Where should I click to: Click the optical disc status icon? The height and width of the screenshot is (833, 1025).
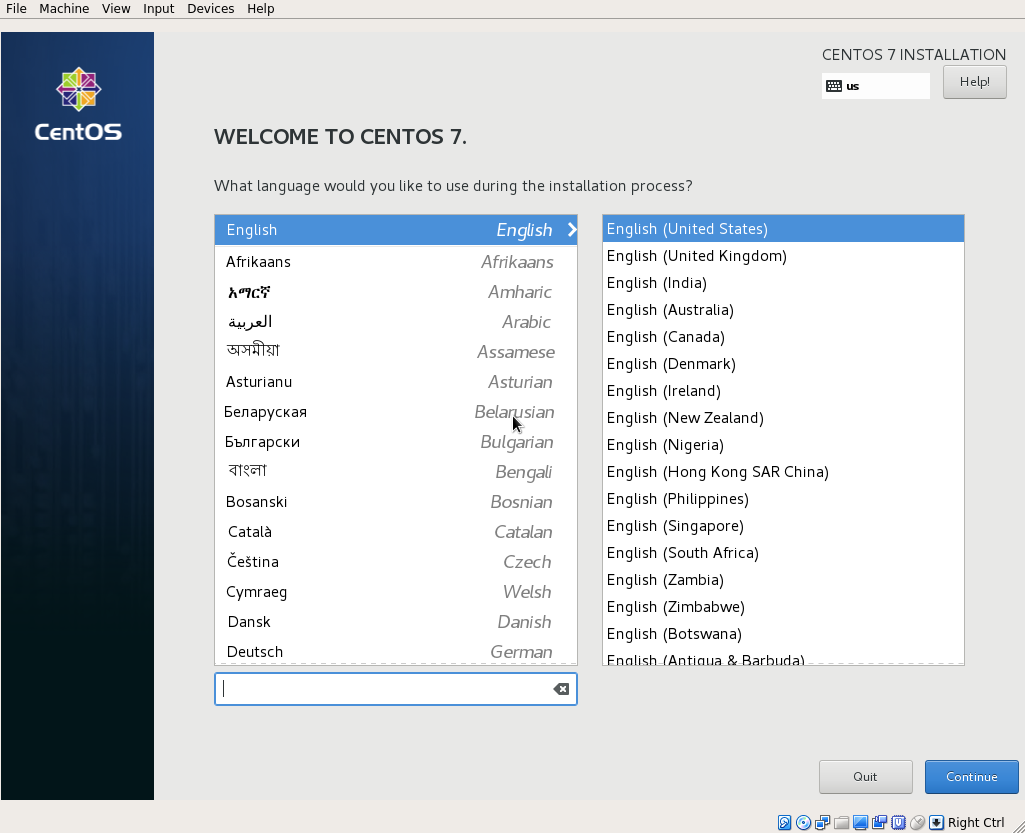tap(803, 822)
